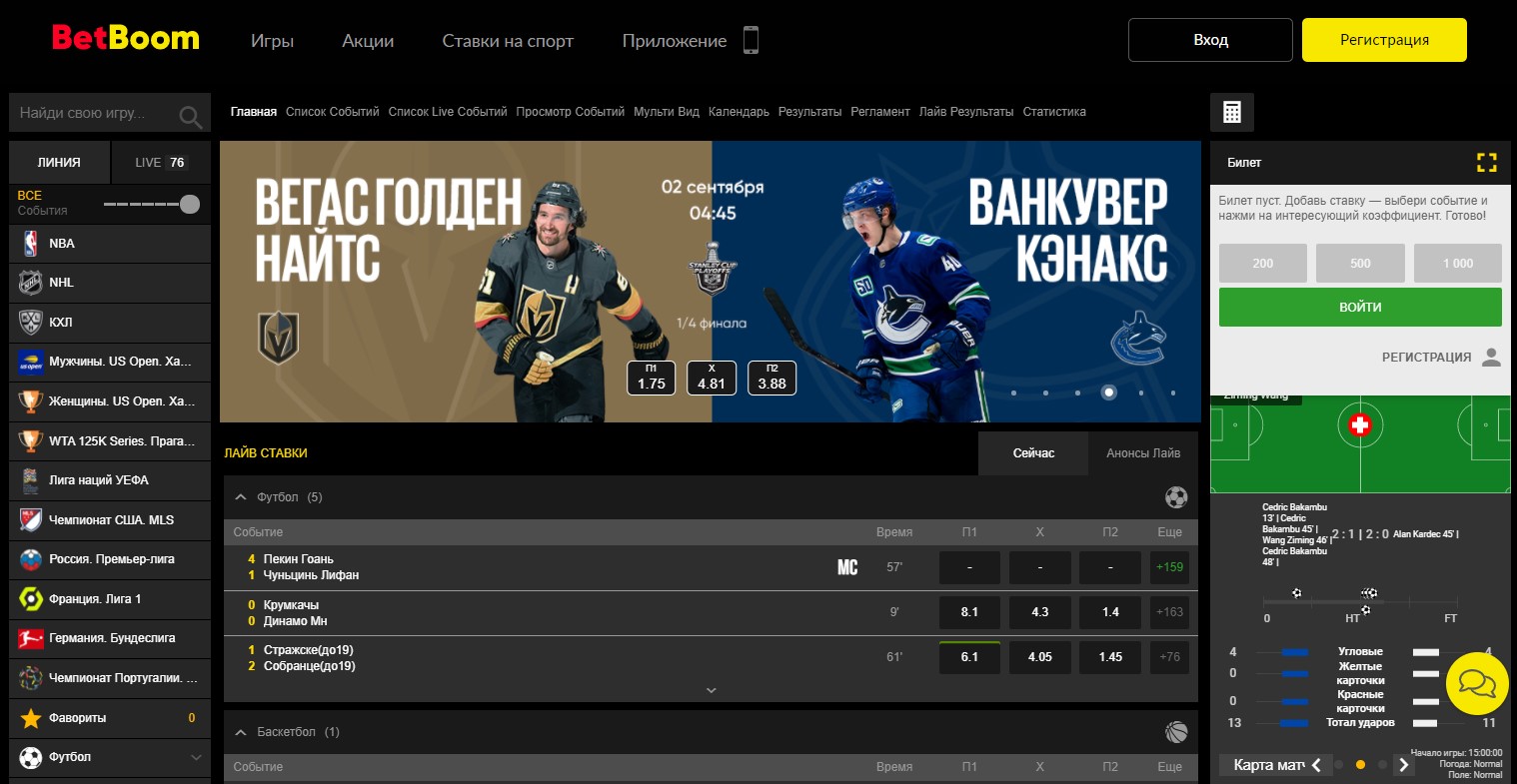Open Мульти Вид view

pos(667,112)
